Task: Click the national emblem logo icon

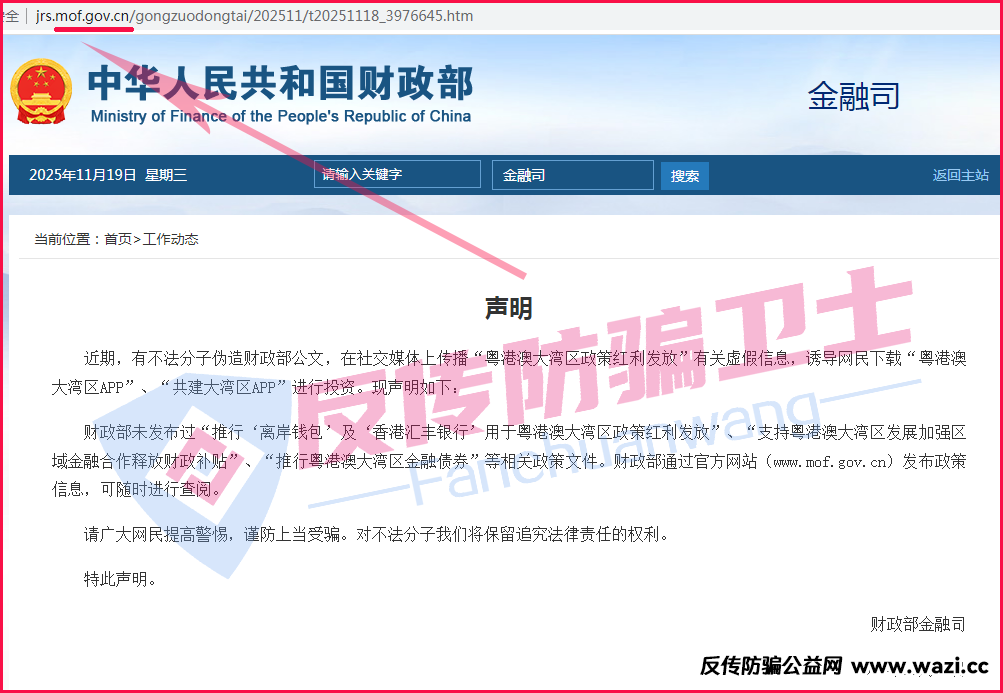Action: (41, 90)
